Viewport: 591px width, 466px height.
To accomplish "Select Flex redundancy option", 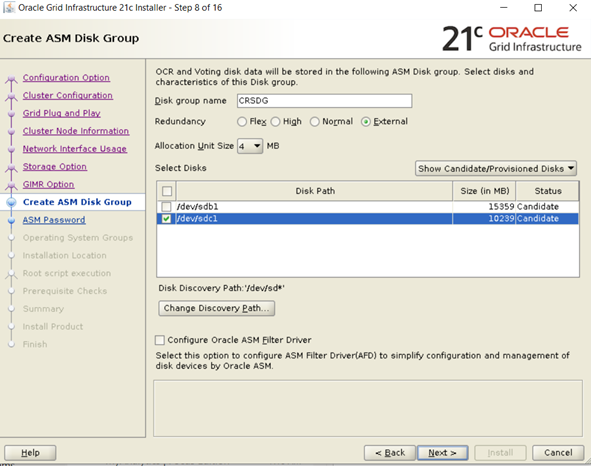I will pyautogui.click(x=242, y=122).
